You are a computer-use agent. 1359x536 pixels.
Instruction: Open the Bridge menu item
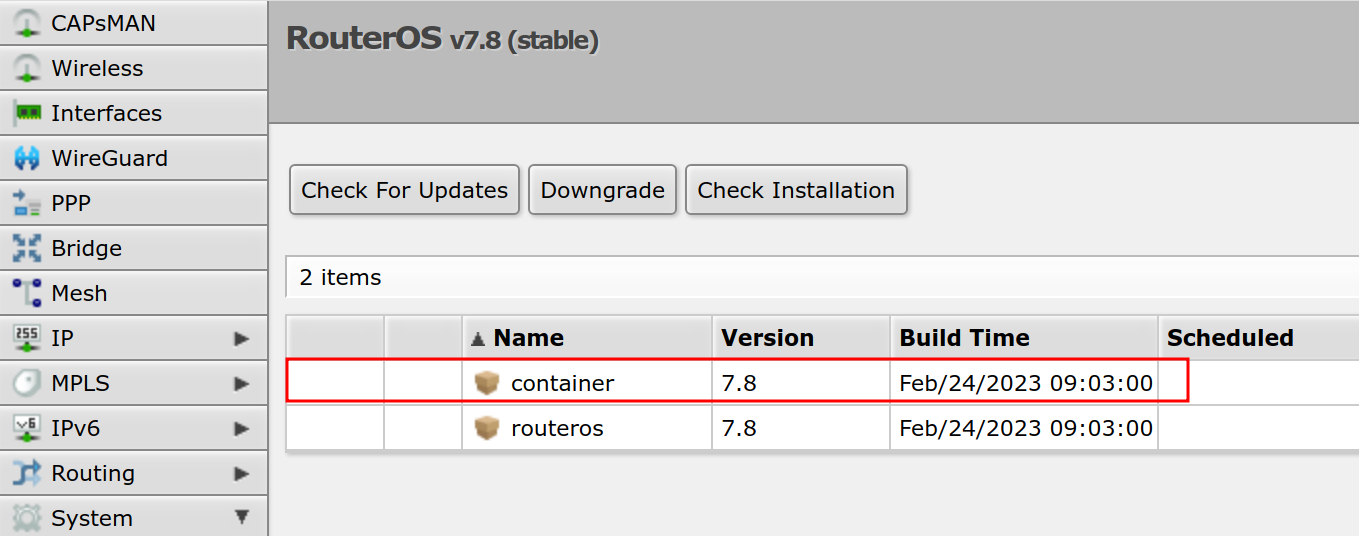87,249
